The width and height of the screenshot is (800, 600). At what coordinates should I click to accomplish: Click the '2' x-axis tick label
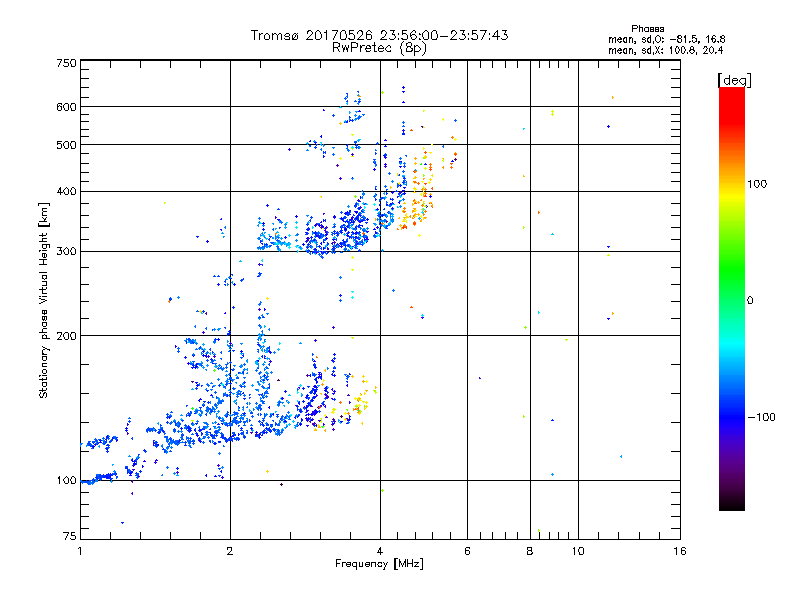(230, 551)
